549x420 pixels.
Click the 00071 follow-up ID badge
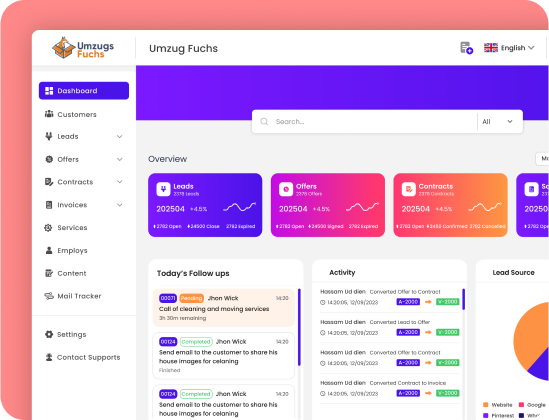[x=168, y=298]
